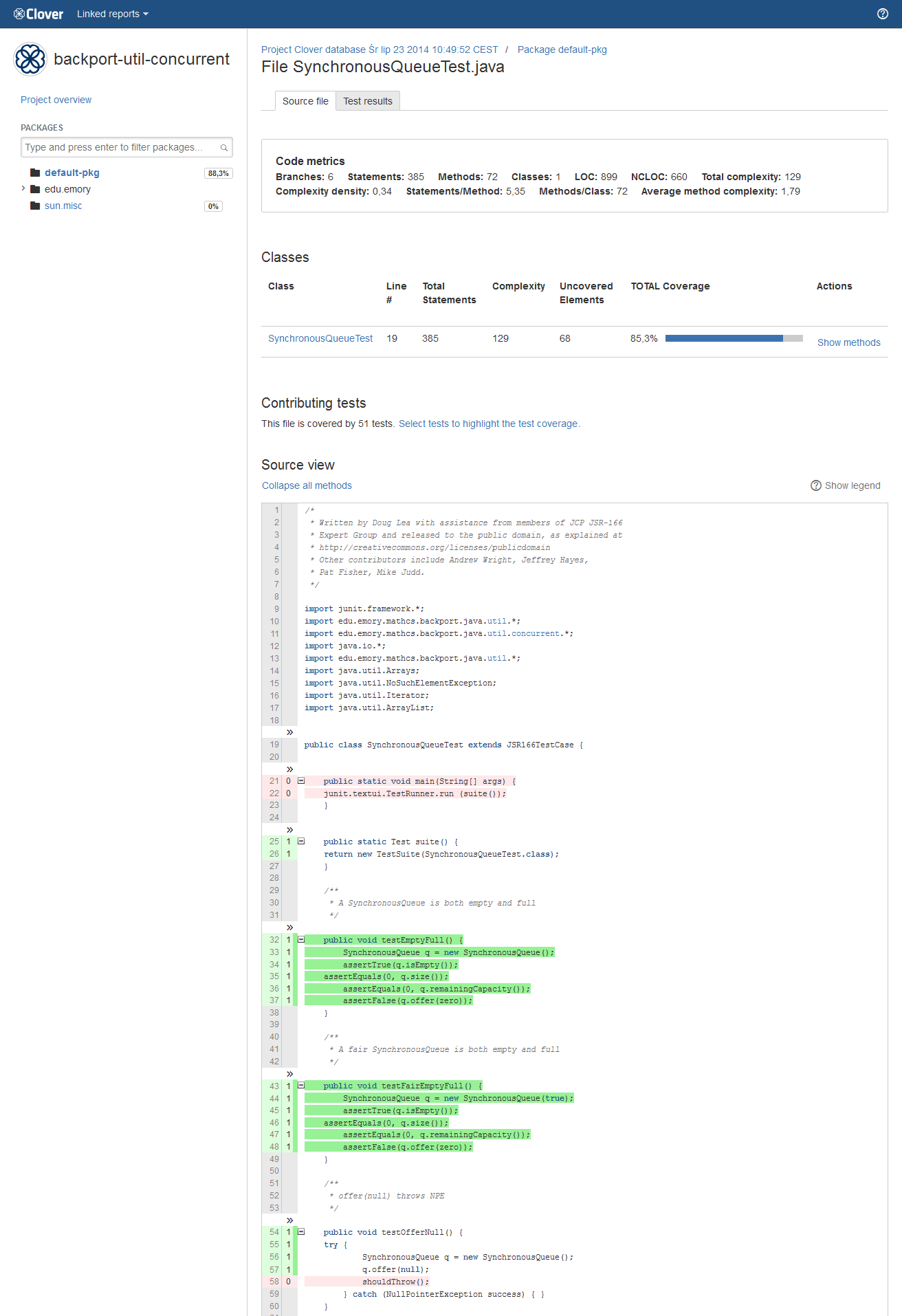902x1316 pixels.
Task: Open the help icon in top bar
Action: (882, 14)
